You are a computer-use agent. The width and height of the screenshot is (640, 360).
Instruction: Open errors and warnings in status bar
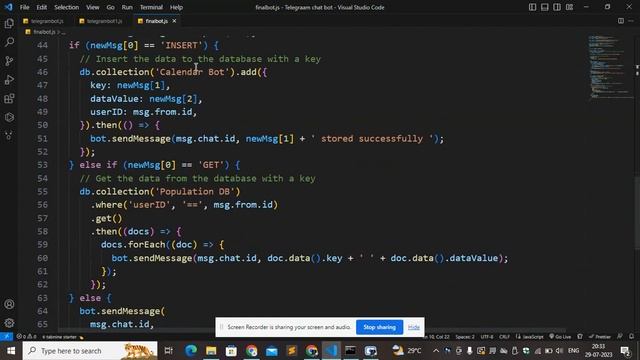click(x=26, y=337)
